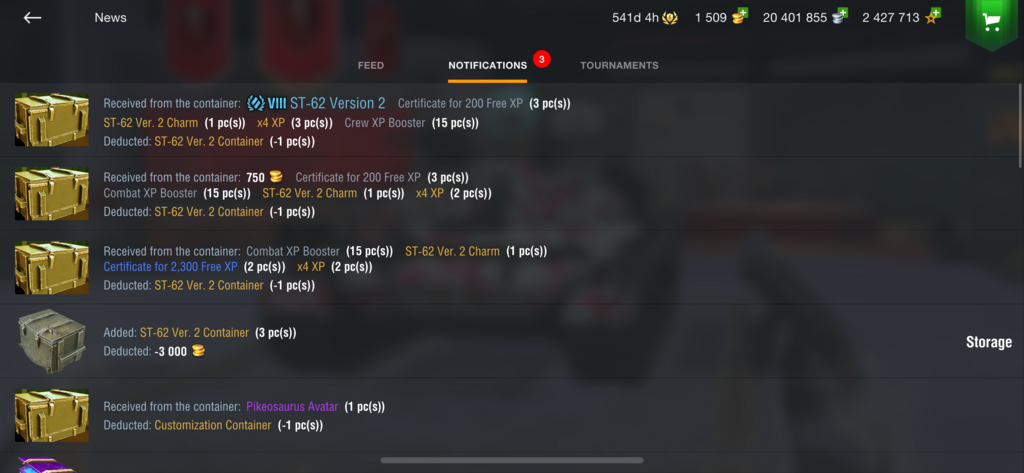Switch to the Feed tab

point(371,65)
